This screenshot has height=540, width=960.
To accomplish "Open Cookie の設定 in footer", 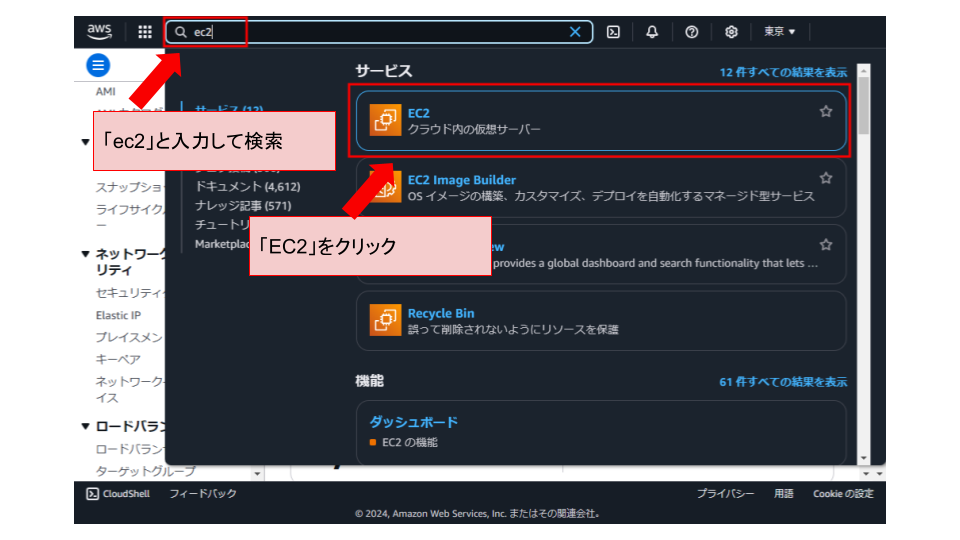I will click(843, 493).
